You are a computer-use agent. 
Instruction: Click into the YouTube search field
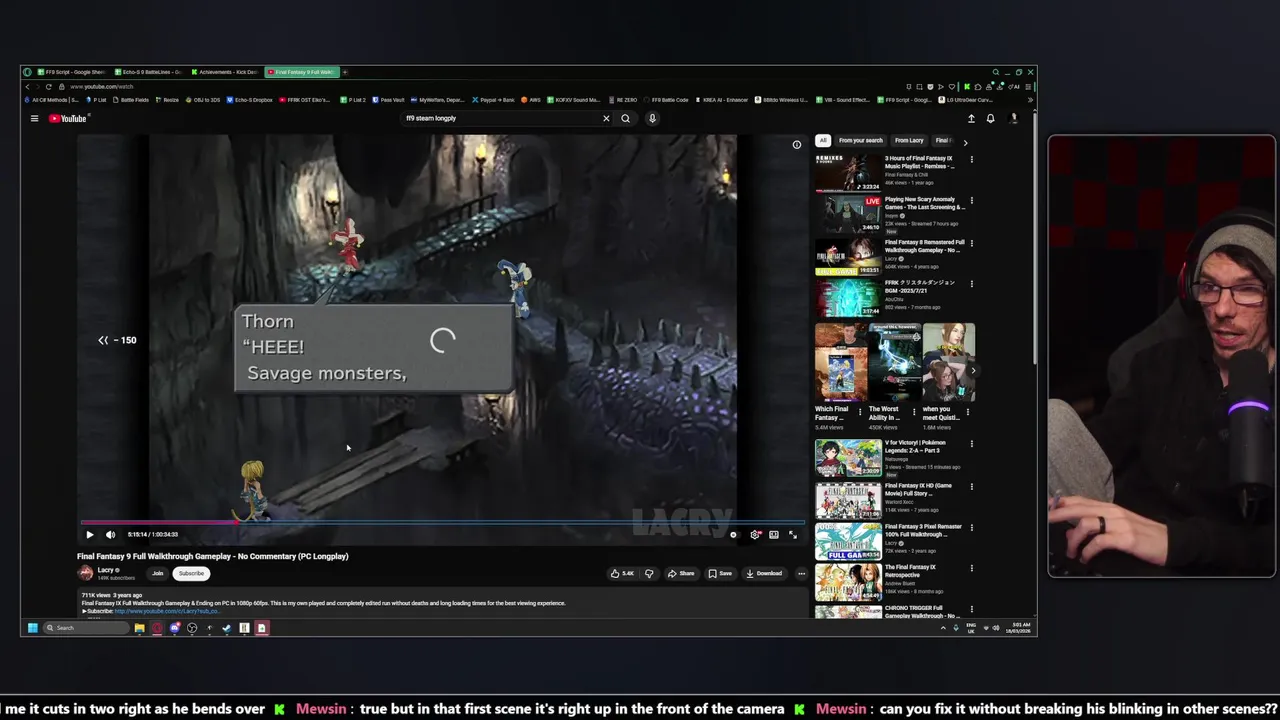pos(500,118)
